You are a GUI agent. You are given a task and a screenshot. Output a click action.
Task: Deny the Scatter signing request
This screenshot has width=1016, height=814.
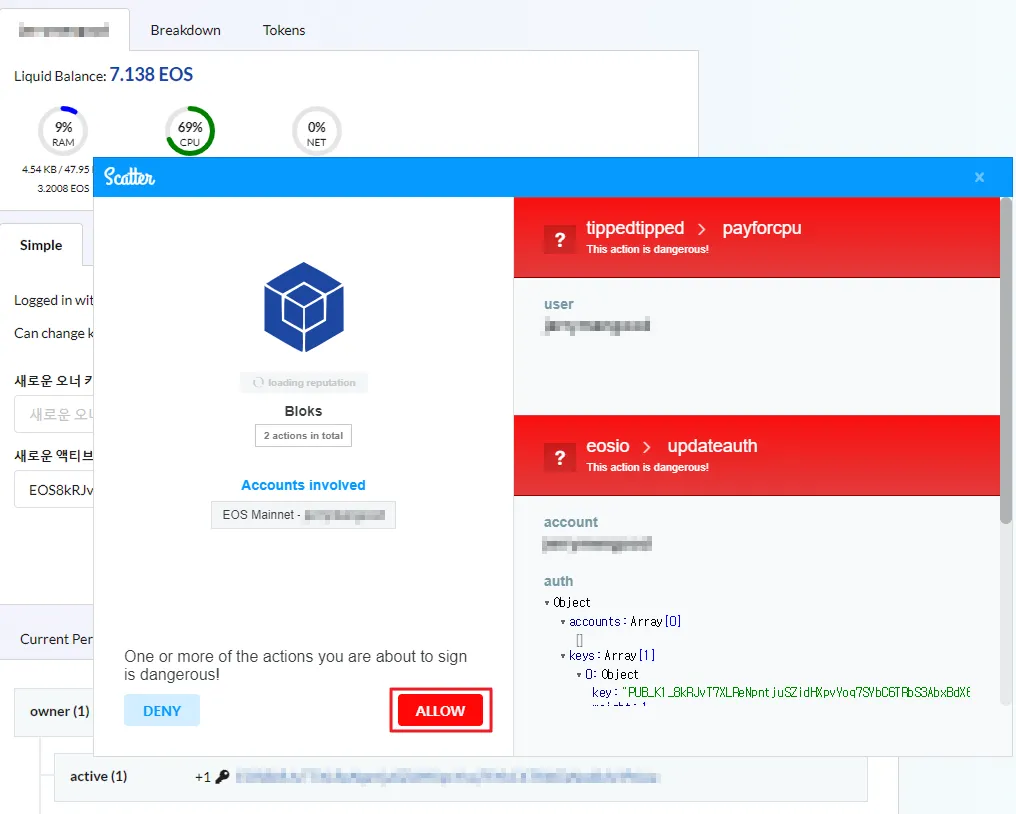(x=162, y=710)
